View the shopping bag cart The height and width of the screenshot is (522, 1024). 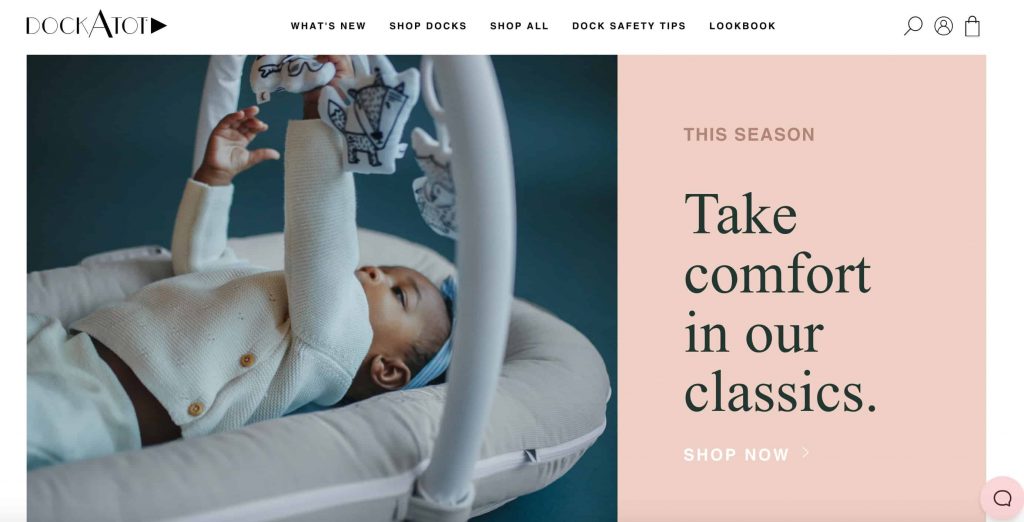click(972, 26)
